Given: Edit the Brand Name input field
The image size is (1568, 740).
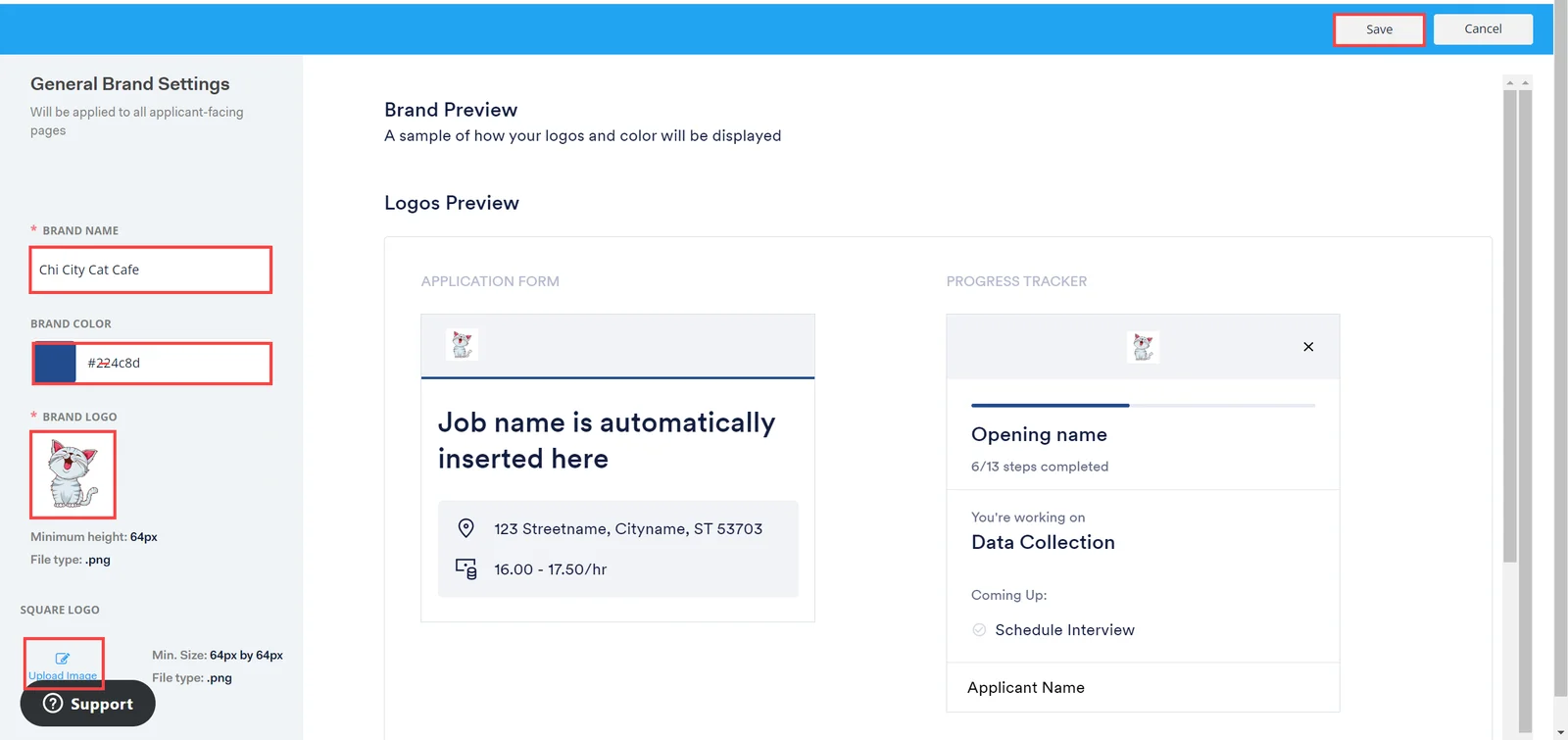Looking at the screenshot, I should click(x=151, y=270).
